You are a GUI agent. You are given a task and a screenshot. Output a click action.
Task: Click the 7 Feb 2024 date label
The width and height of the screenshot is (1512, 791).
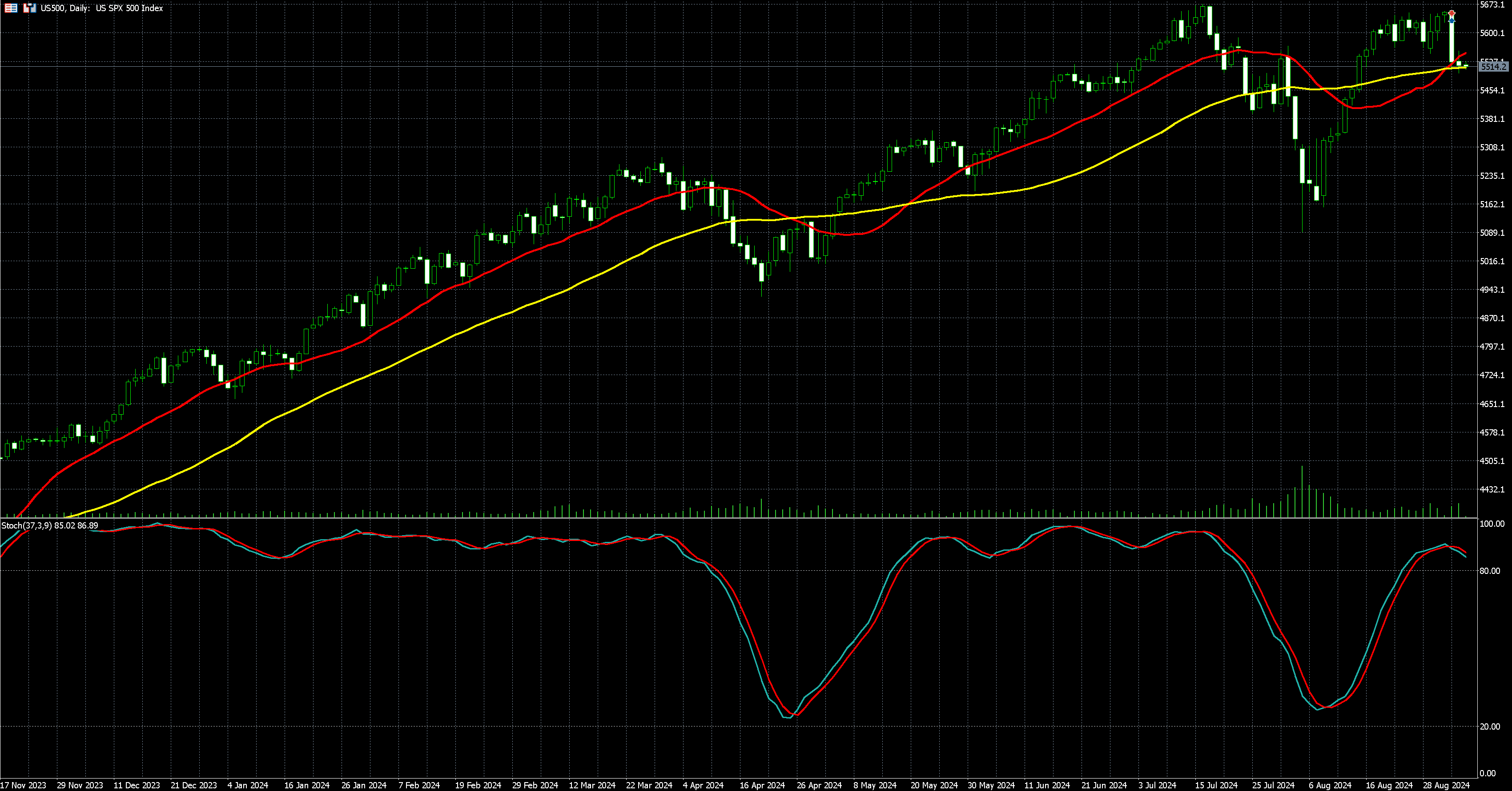[x=418, y=785]
